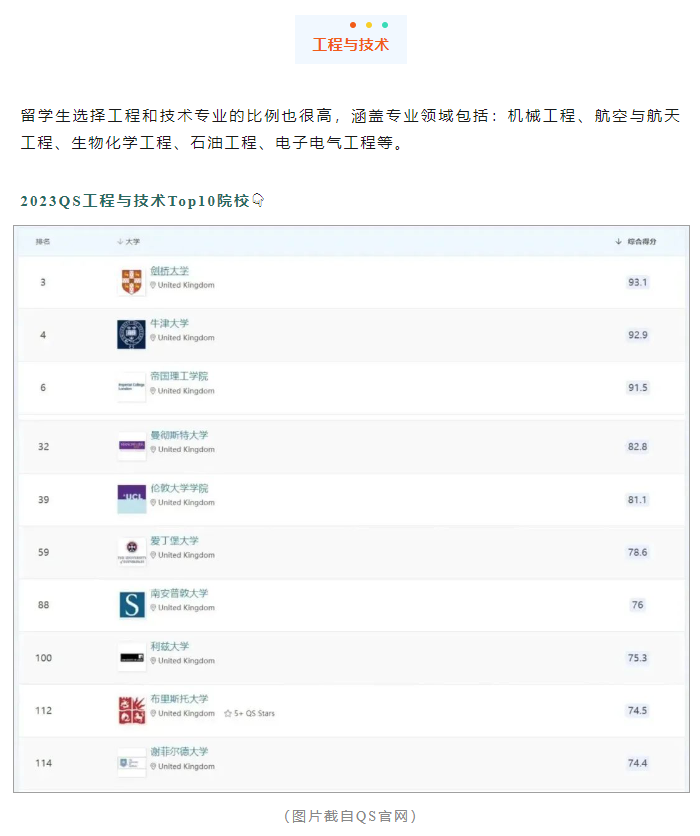Click the score 76 for Southampton
This screenshot has width=700, height=836.
[x=638, y=605]
